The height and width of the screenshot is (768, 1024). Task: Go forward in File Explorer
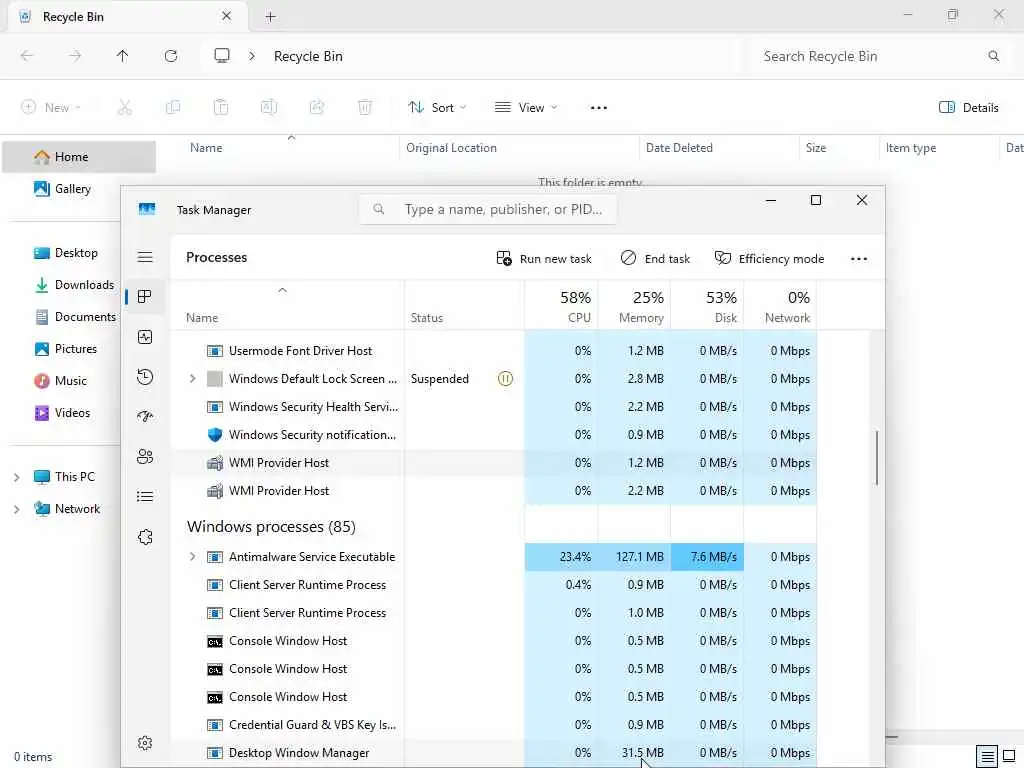click(x=75, y=56)
